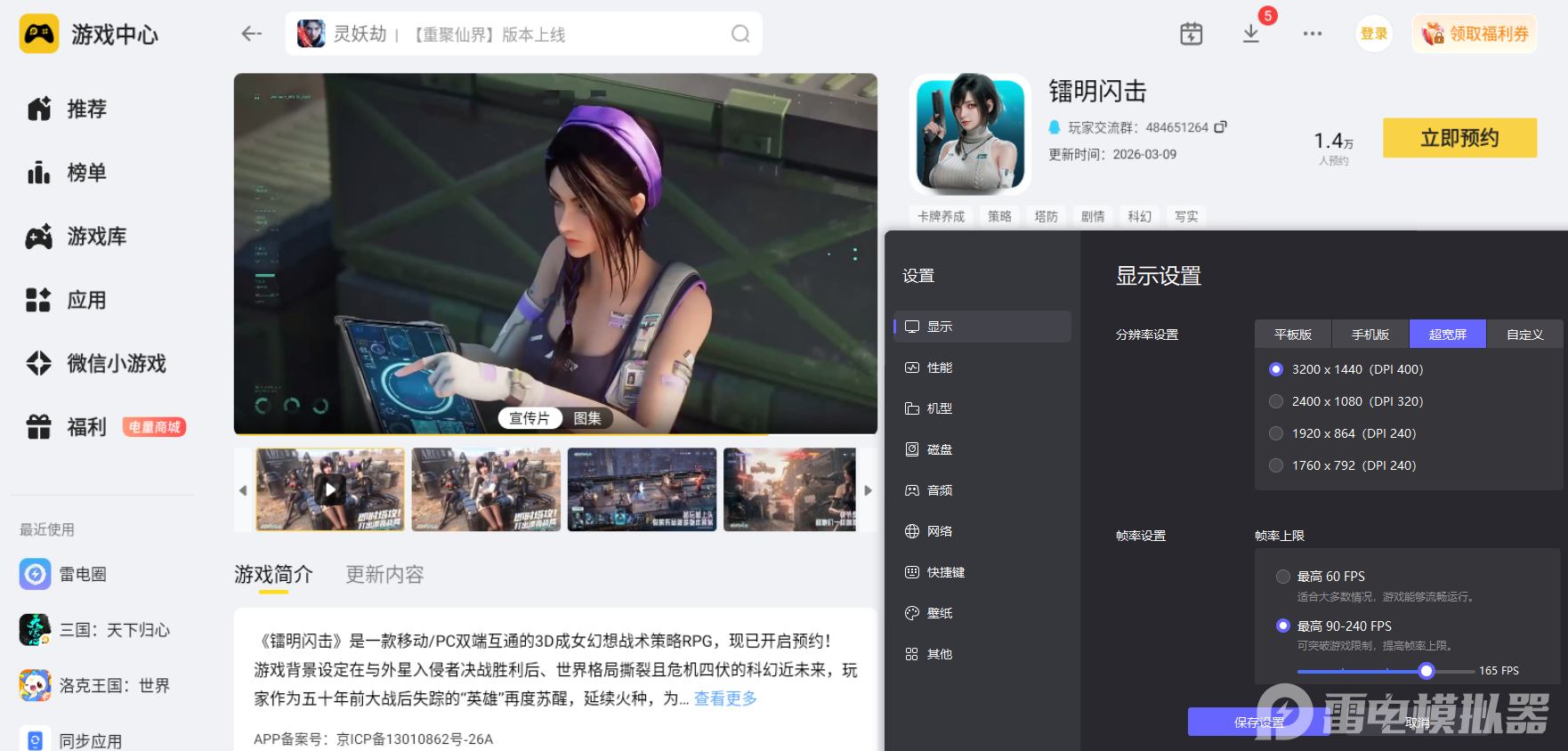Select the third screenshot thumbnail
The height and width of the screenshot is (751, 1568).
tap(642, 489)
